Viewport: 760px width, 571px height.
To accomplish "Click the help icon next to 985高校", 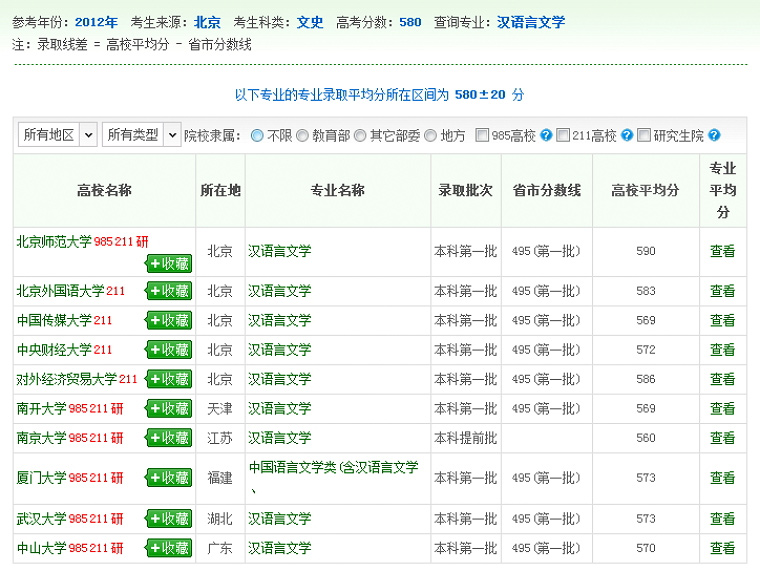I will (546, 135).
